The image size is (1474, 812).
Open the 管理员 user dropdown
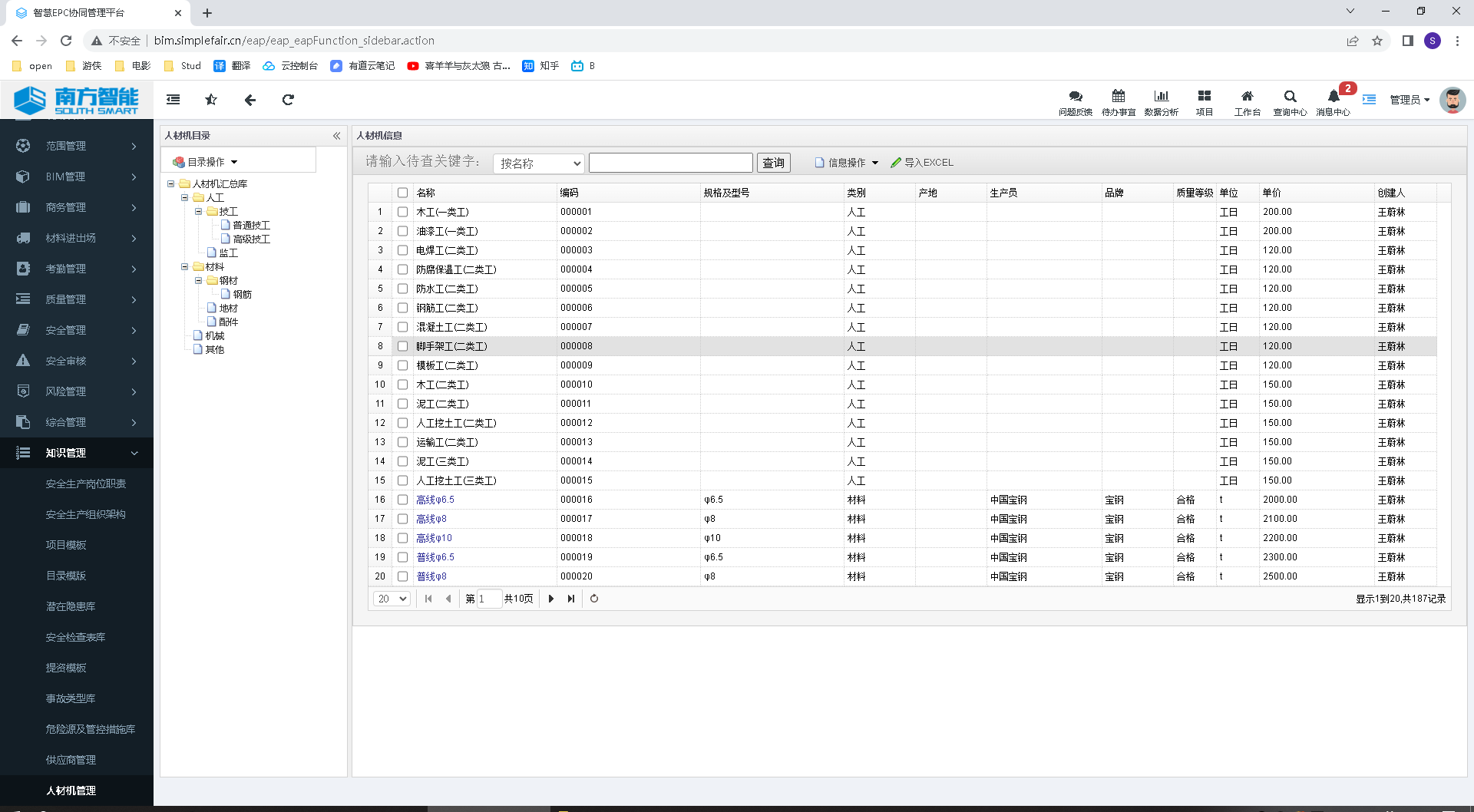[x=1410, y=100]
